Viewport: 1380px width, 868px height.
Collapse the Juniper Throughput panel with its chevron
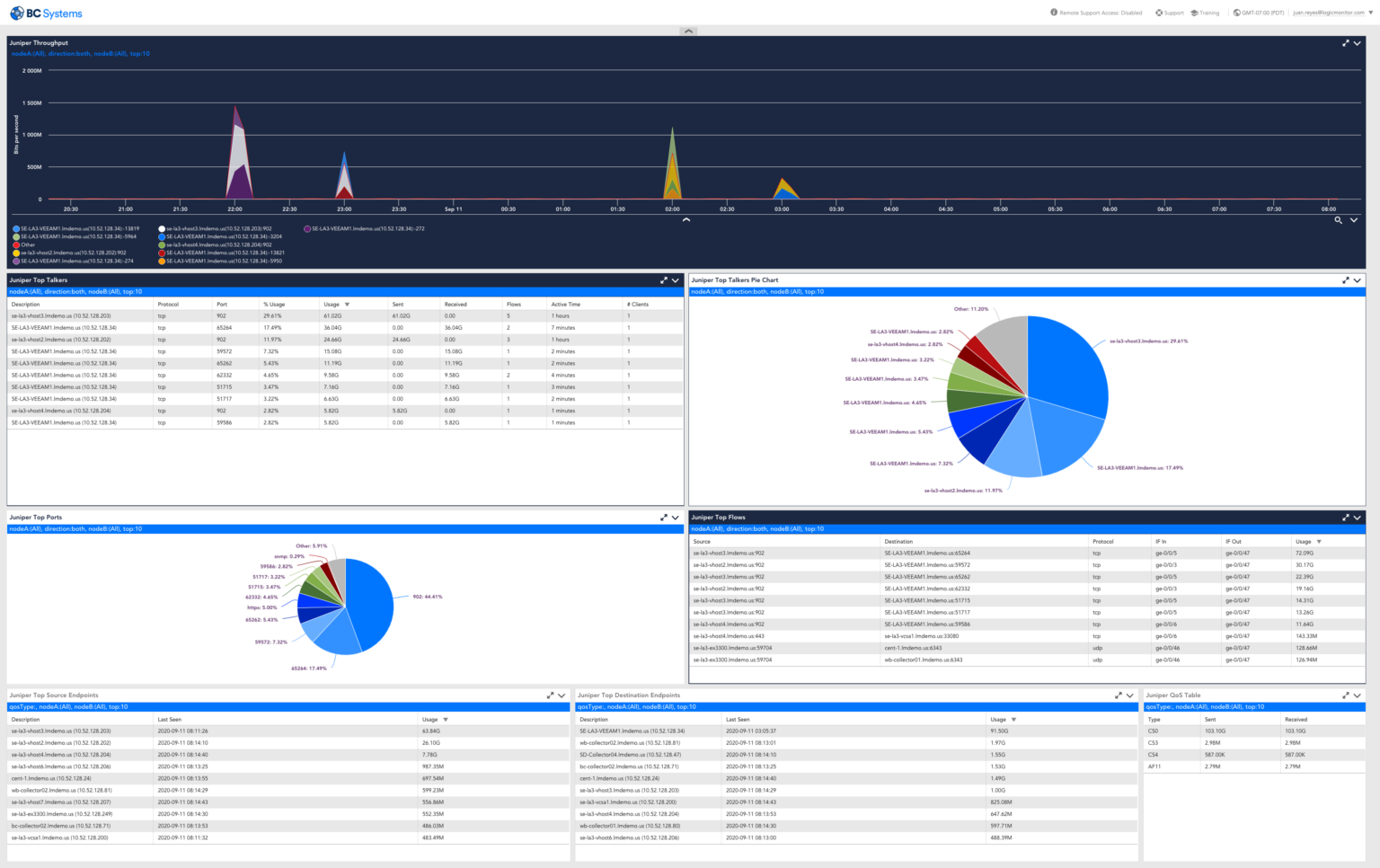point(1358,42)
